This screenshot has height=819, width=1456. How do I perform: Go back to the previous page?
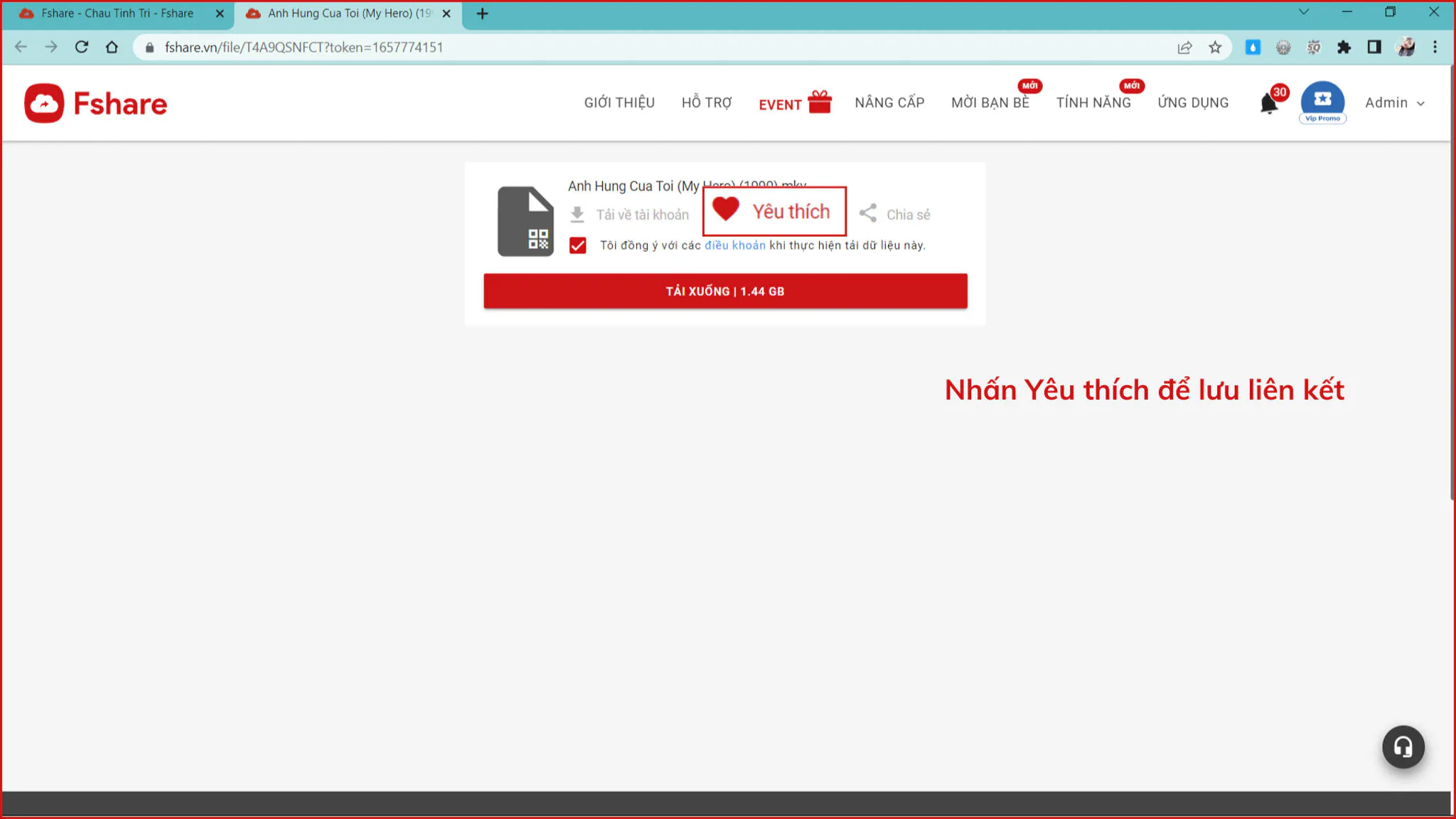21,47
